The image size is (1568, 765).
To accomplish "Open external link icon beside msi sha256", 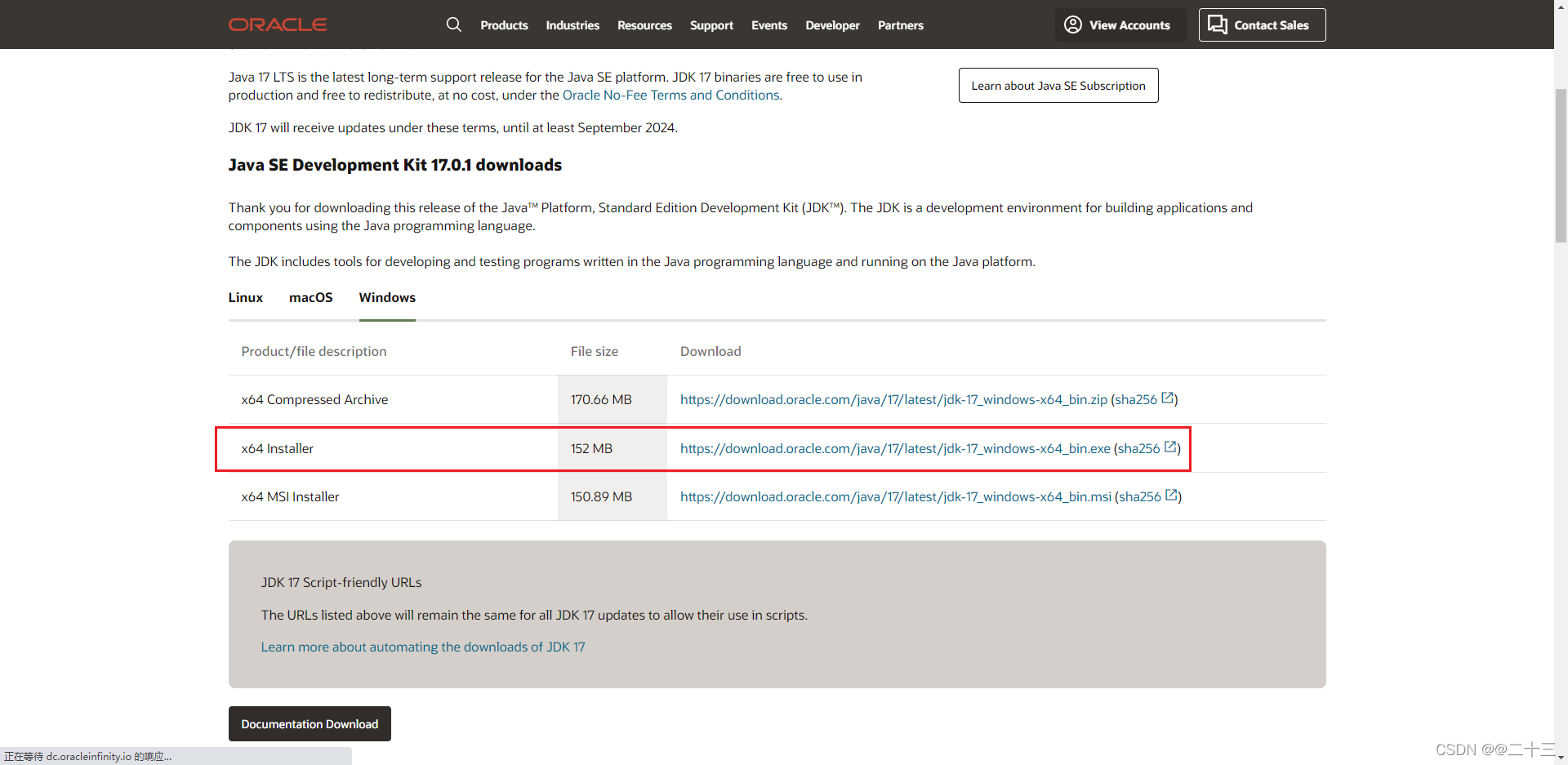I will click(x=1171, y=496).
